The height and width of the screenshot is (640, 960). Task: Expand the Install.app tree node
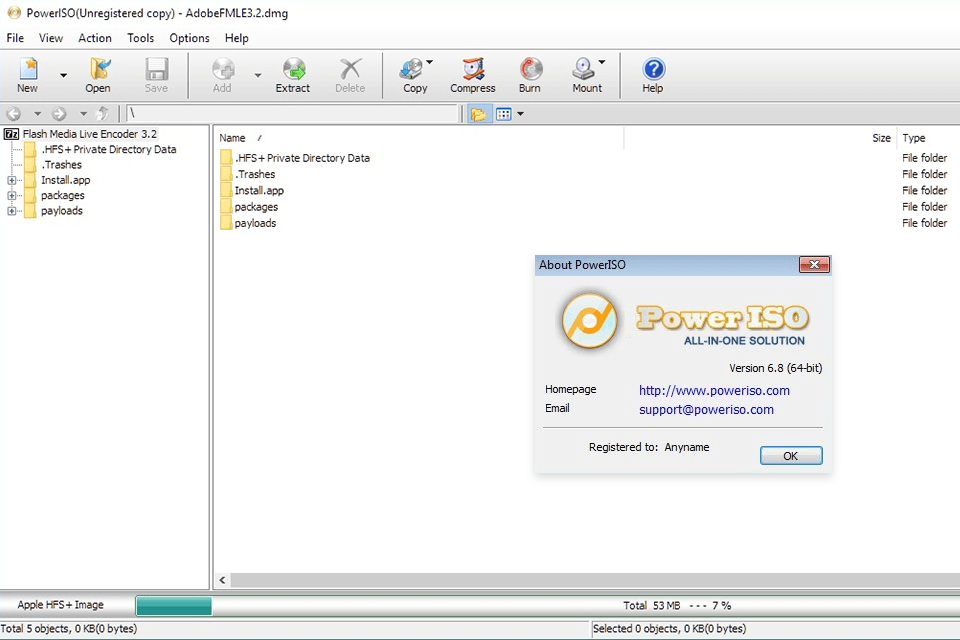point(12,181)
